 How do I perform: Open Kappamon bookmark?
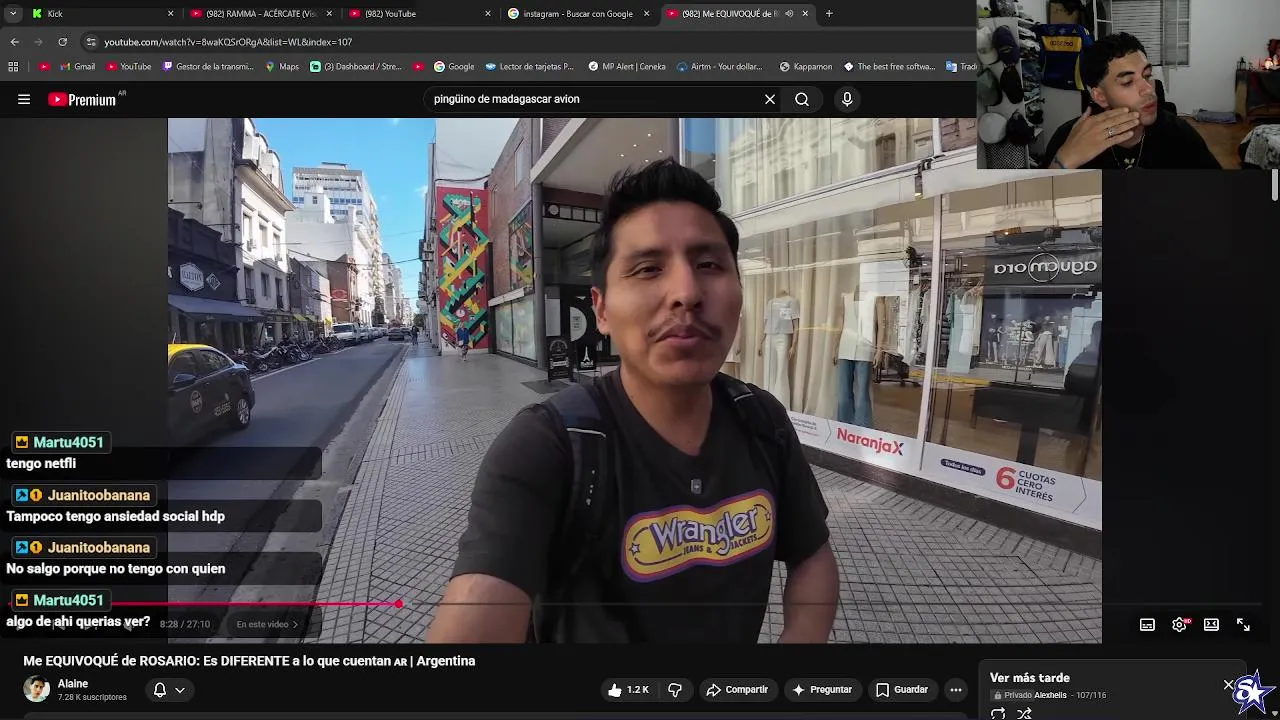coord(805,67)
